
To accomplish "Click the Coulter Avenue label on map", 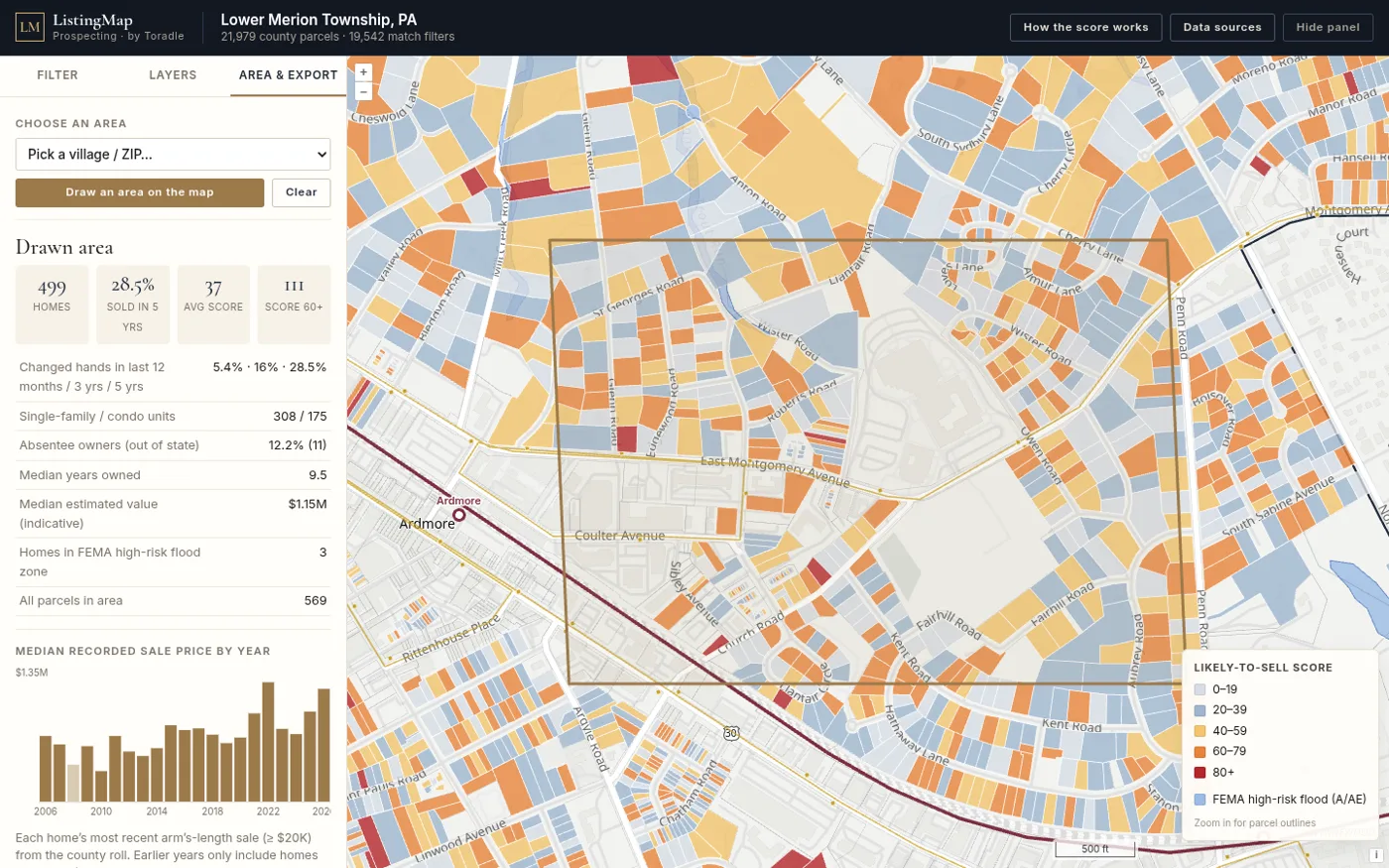I will click(x=620, y=536).
